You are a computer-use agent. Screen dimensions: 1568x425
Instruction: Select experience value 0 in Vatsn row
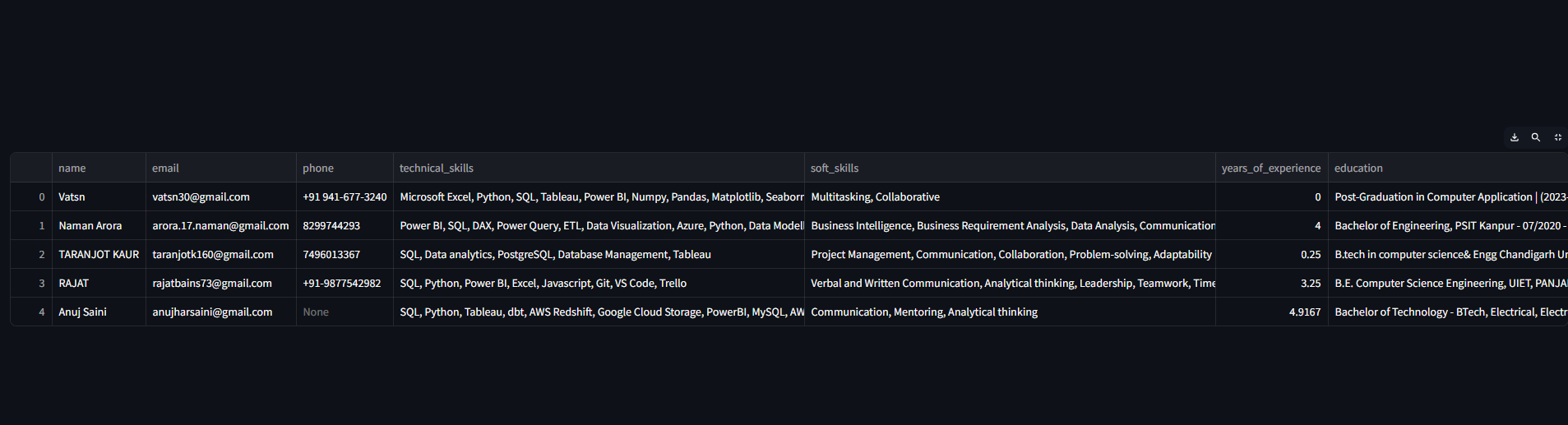pyautogui.click(x=1272, y=196)
